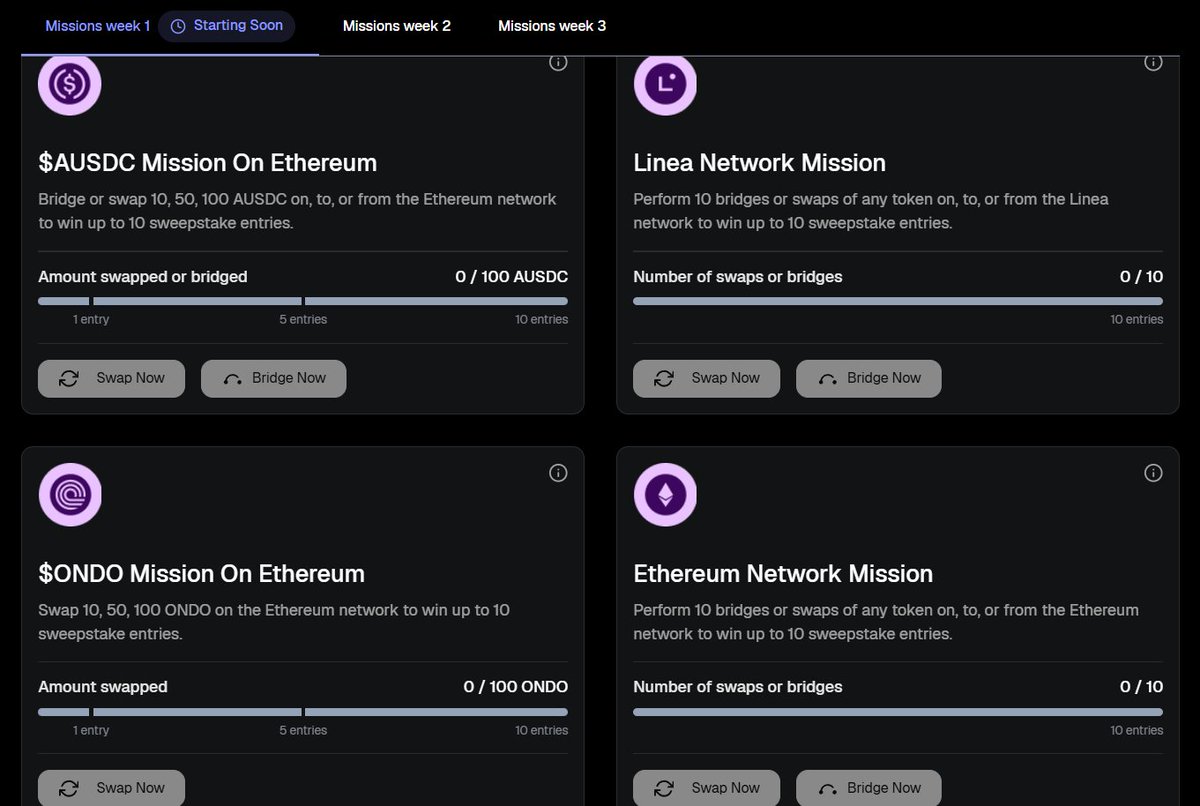Click Swap Now in $ONDO mission card

point(111,788)
